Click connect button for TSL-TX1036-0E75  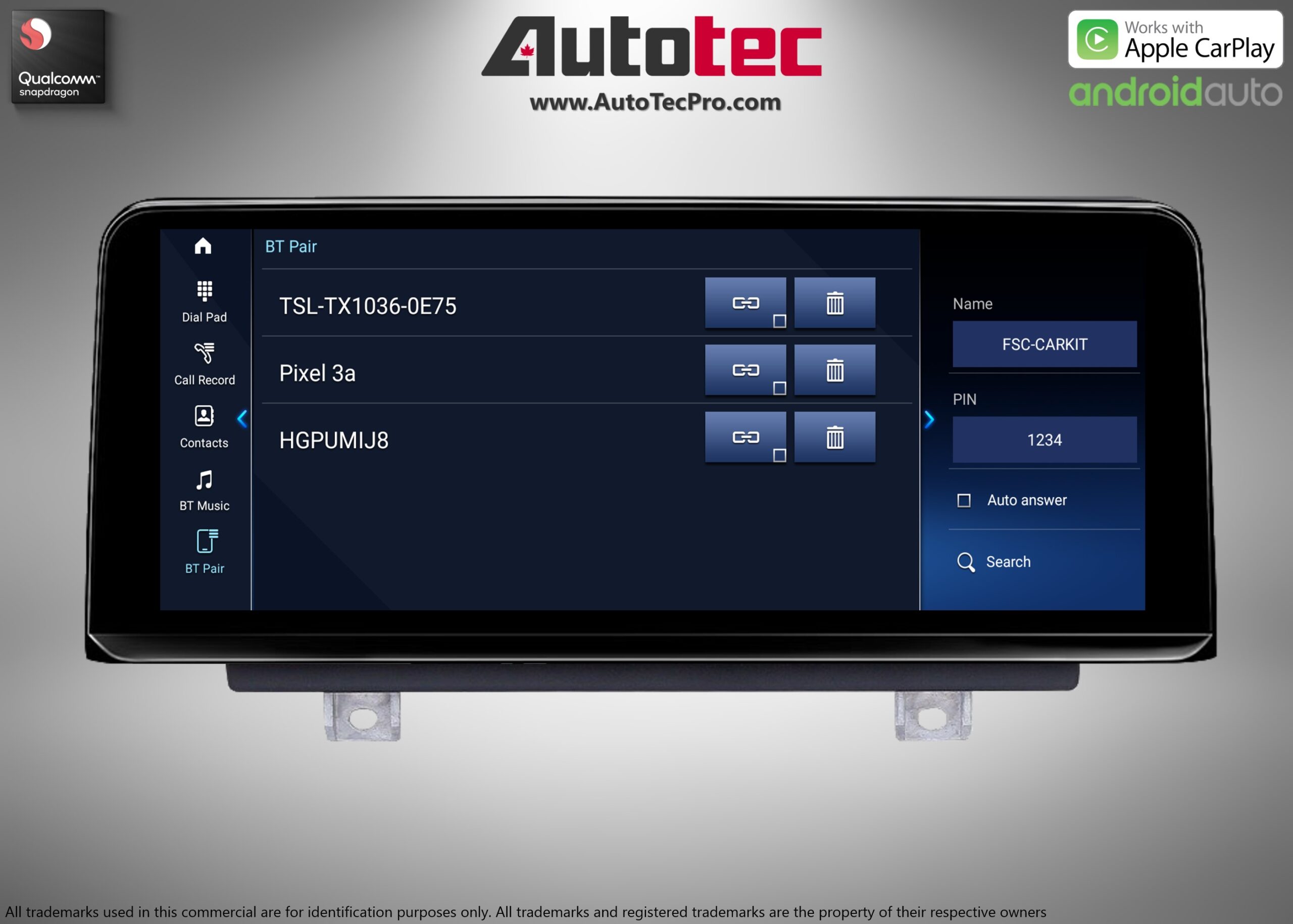coord(745,305)
